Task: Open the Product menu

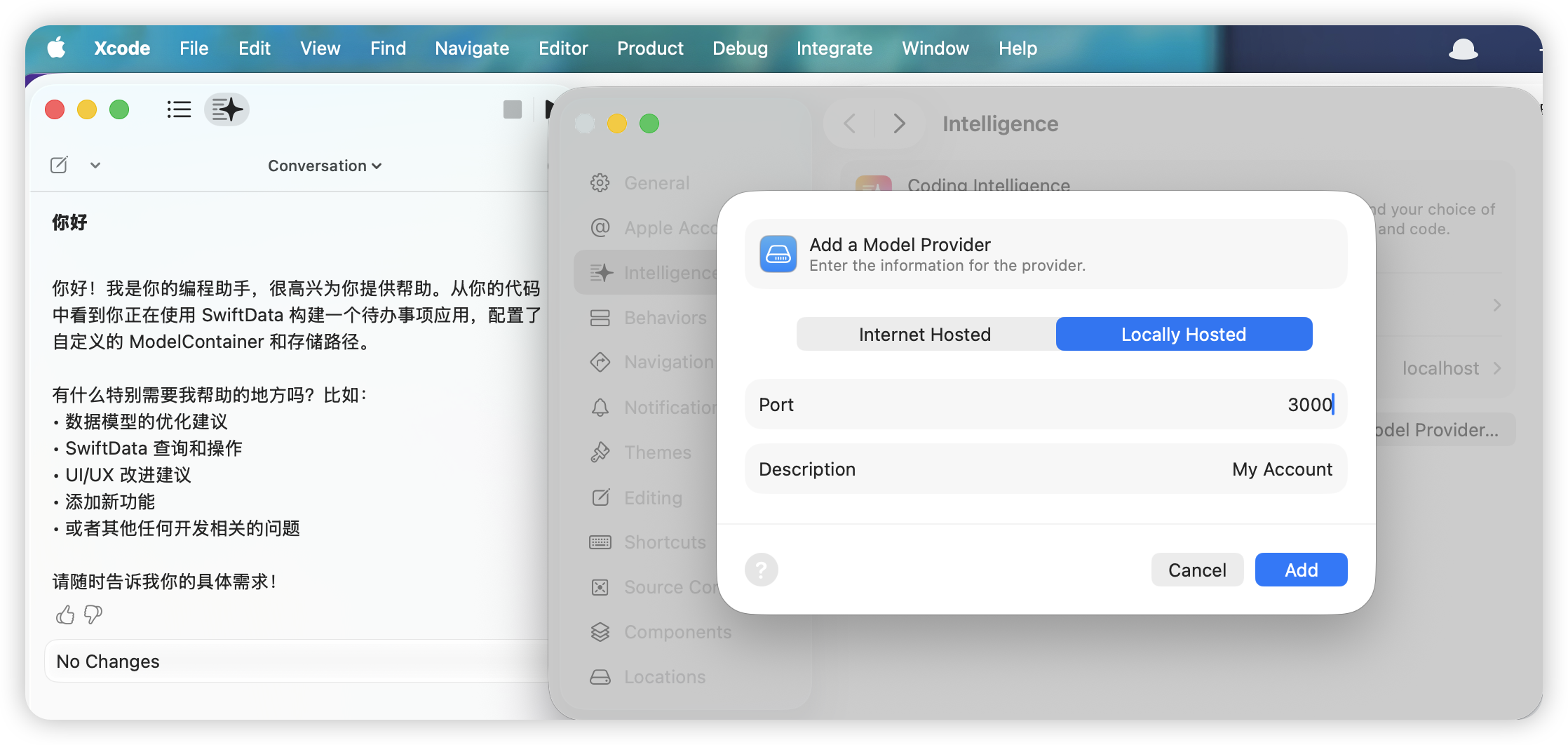Action: (x=650, y=48)
